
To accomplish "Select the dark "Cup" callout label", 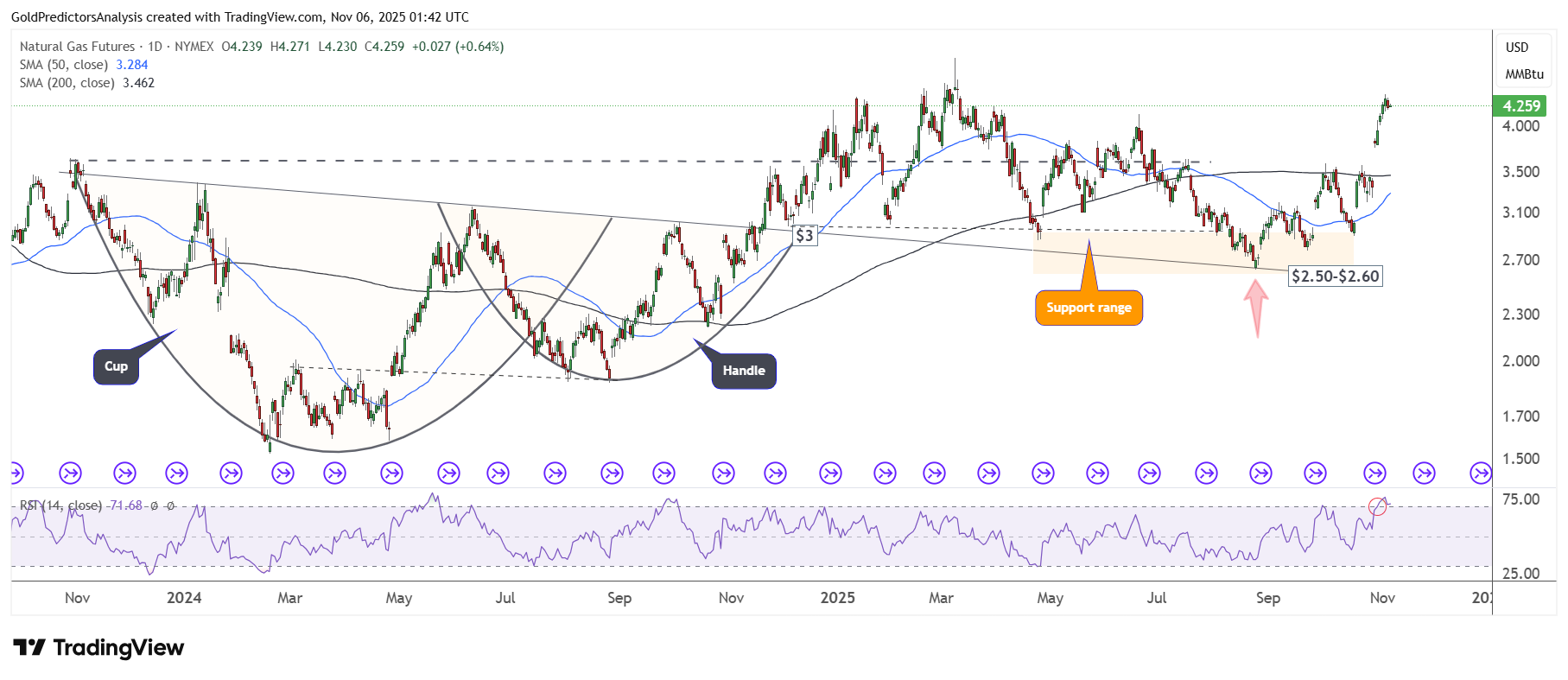I will click(x=116, y=366).
